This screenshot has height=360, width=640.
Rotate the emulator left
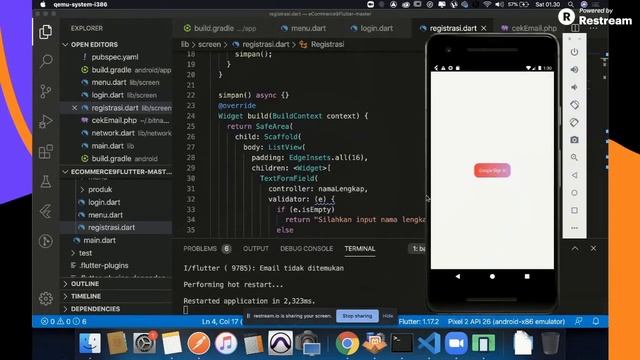(x=574, y=105)
